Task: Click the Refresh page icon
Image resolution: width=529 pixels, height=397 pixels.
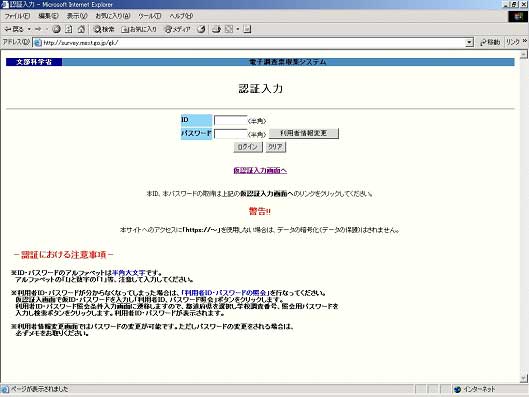Action: click(x=68, y=29)
